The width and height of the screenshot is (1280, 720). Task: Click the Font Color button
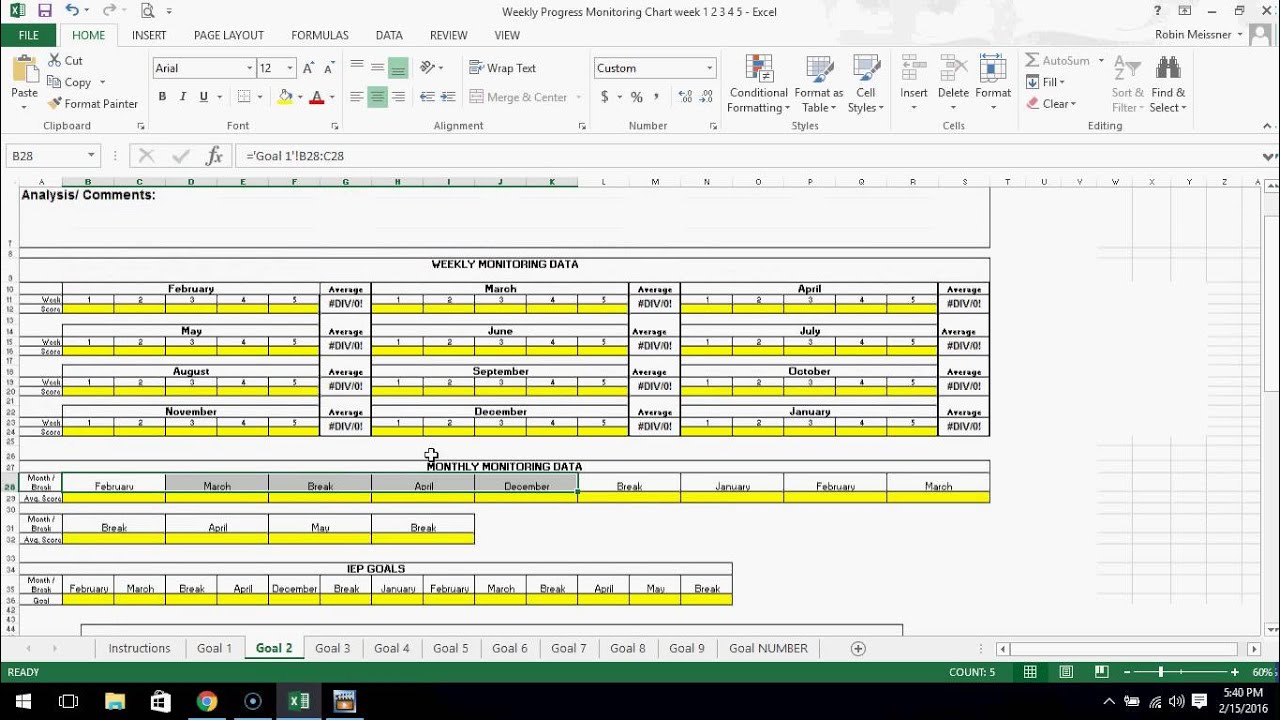point(317,97)
